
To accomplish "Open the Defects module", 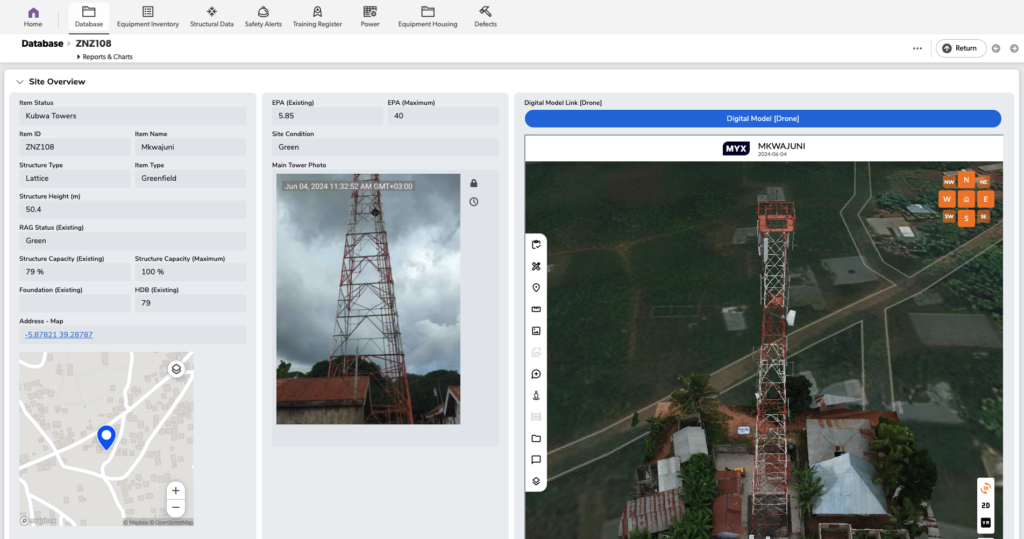I will coord(485,16).
